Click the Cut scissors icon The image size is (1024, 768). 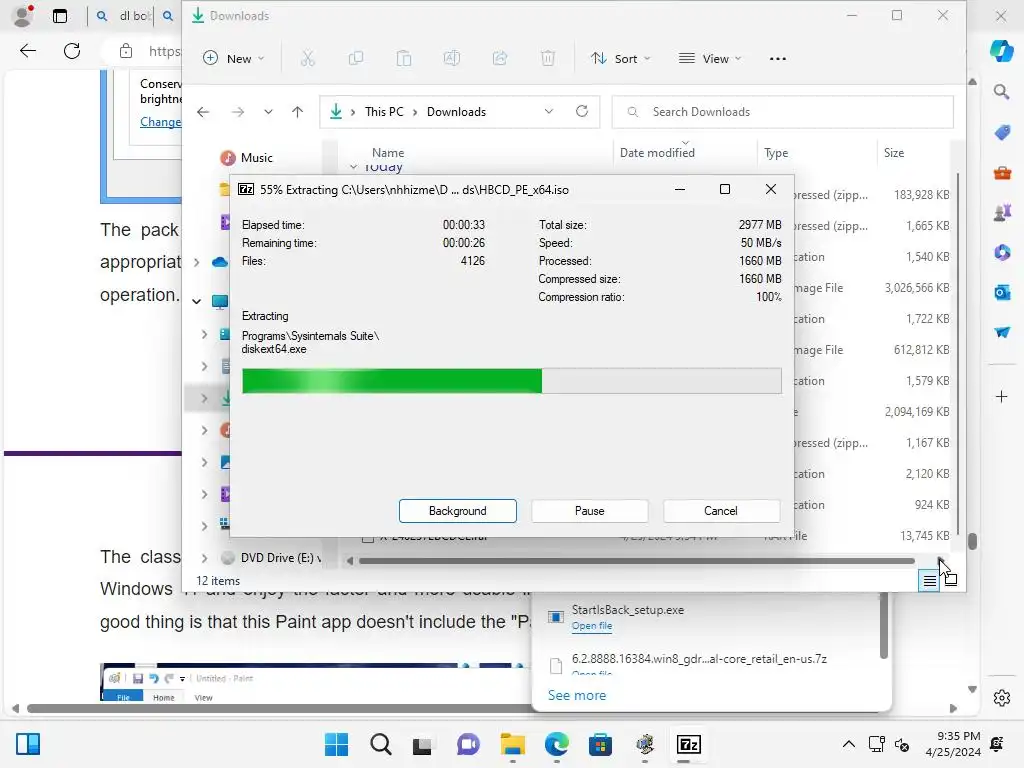308,59
